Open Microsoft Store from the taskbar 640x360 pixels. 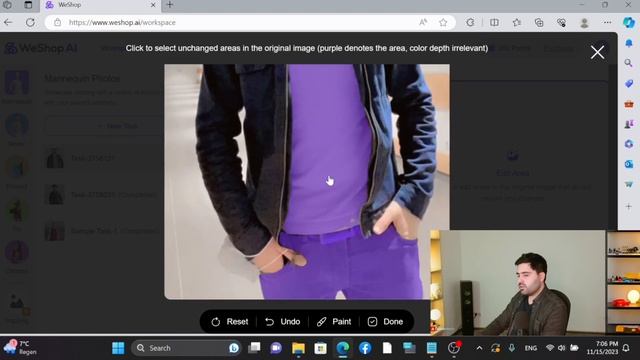click(320, 348)
